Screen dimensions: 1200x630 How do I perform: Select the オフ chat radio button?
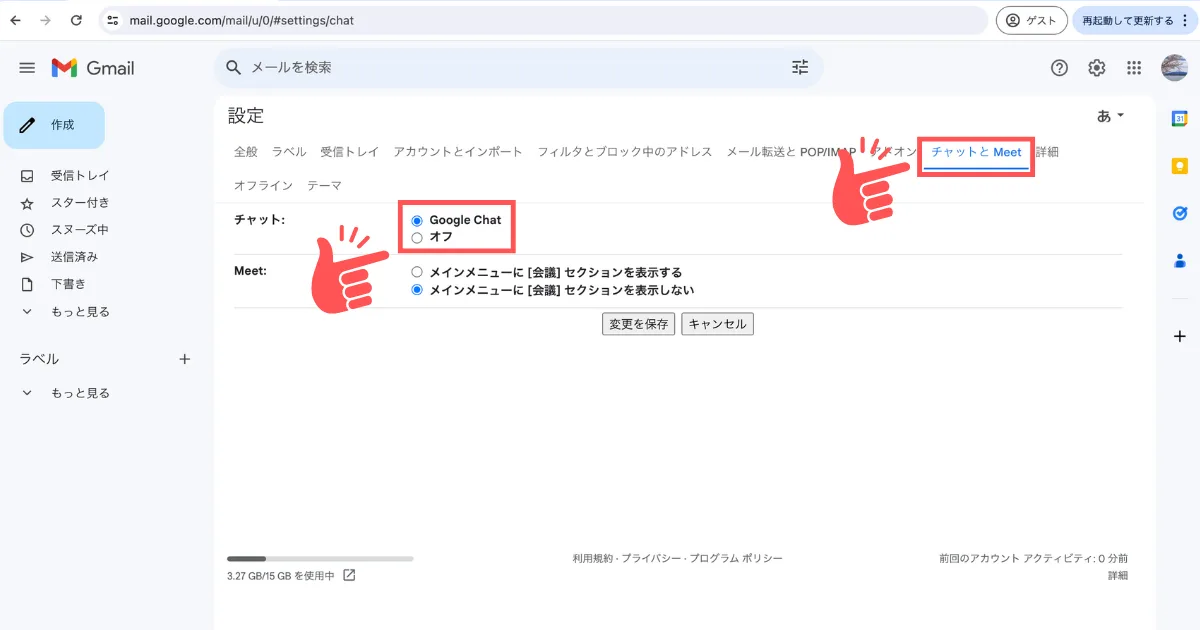(x=417, y=237)
